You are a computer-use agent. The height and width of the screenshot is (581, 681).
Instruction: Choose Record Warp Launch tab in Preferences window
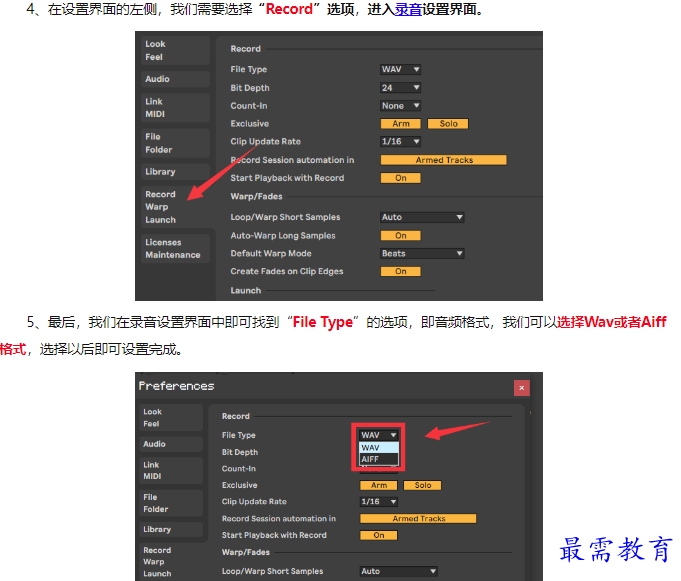coord(172,562)
